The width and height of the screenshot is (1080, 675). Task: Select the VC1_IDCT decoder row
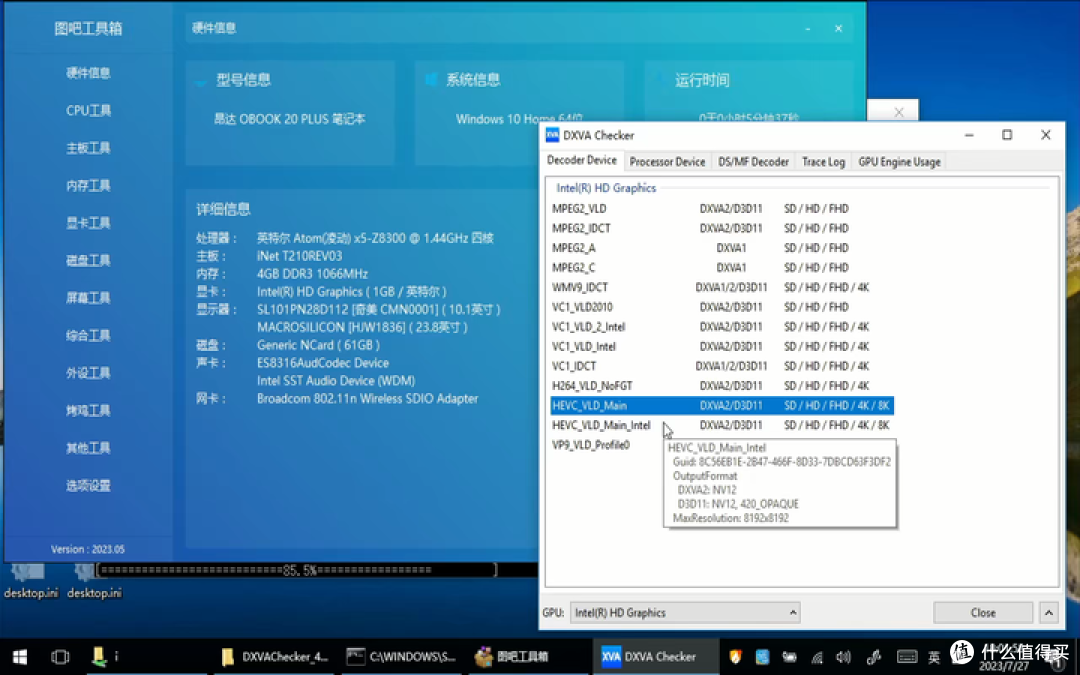(722, 366)
